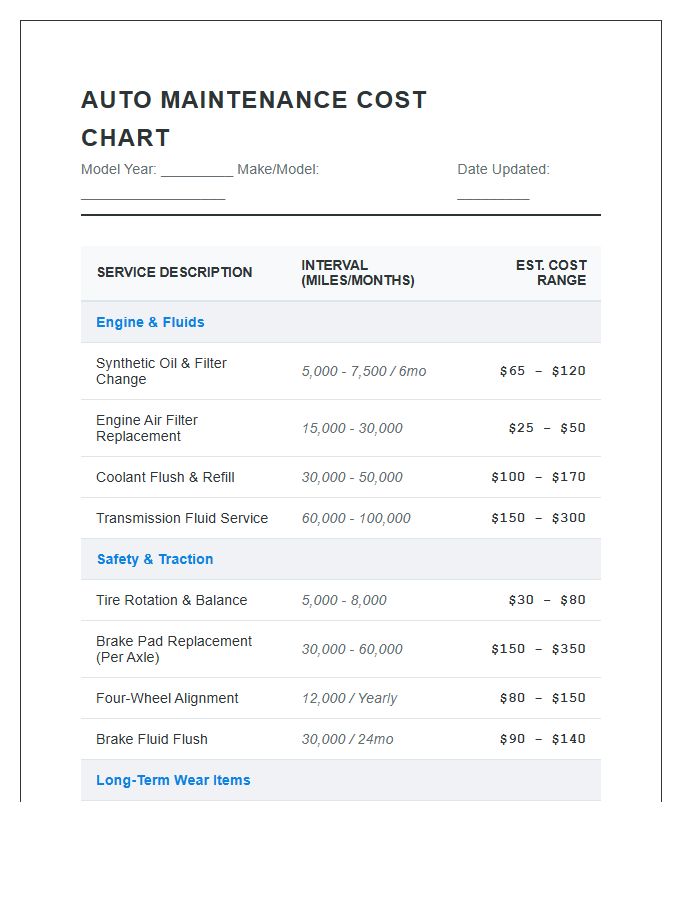
Task: Select the 'Engine & Fluids' section heading
Action: coord(150,322)
